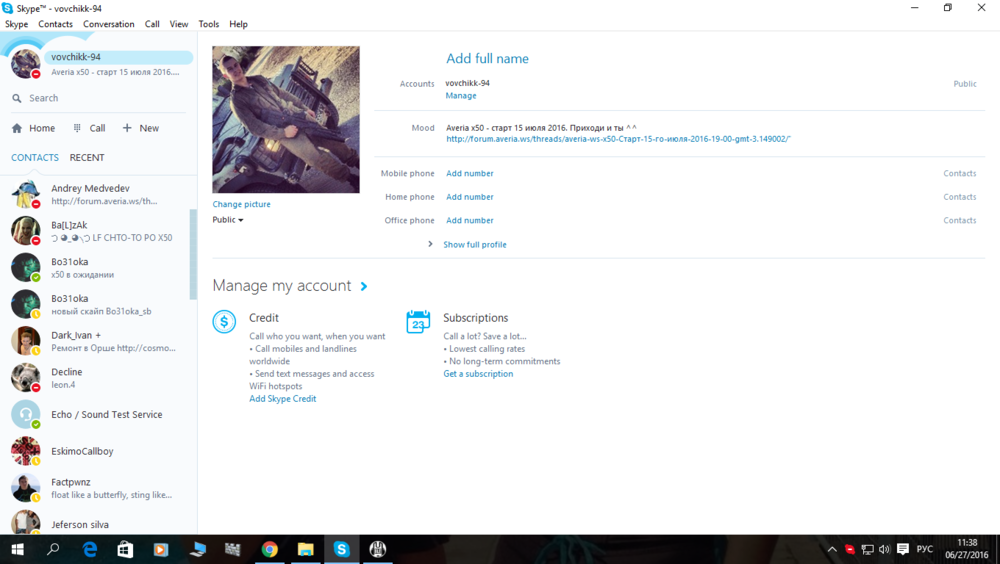Expand Manage my account arrow
The width and height of the screenshot is (1000, 564).
tap(364, 286)
